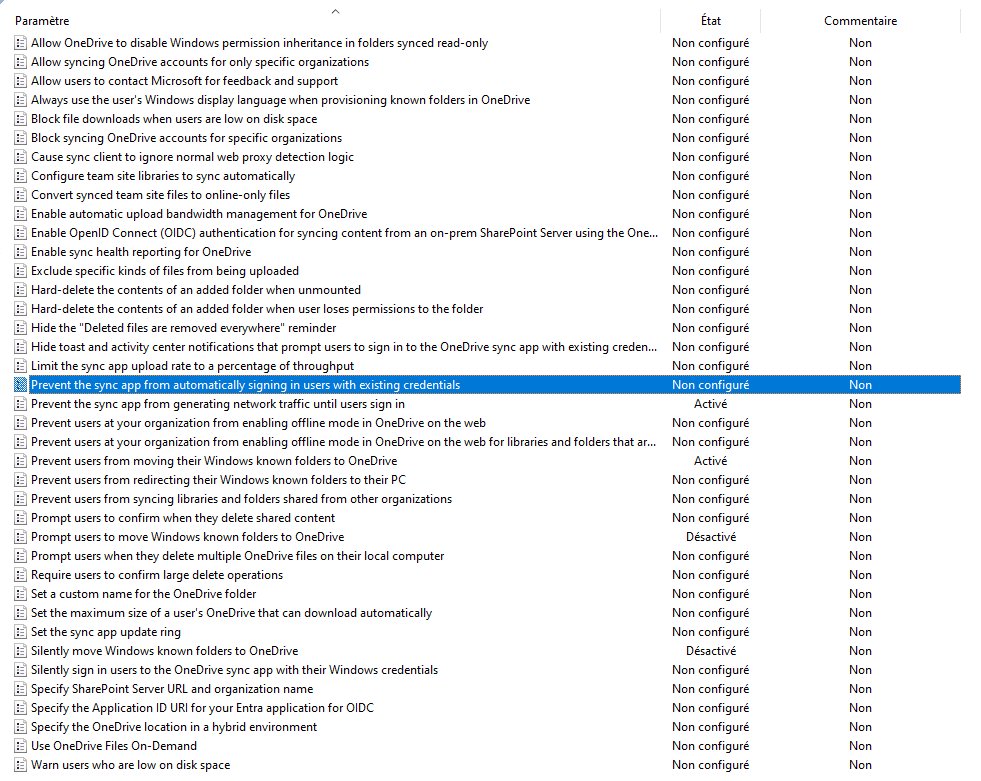Click the Non comment cell of "Warn users who are low on disk space"

pyautogui.click(x=860, y=765)
